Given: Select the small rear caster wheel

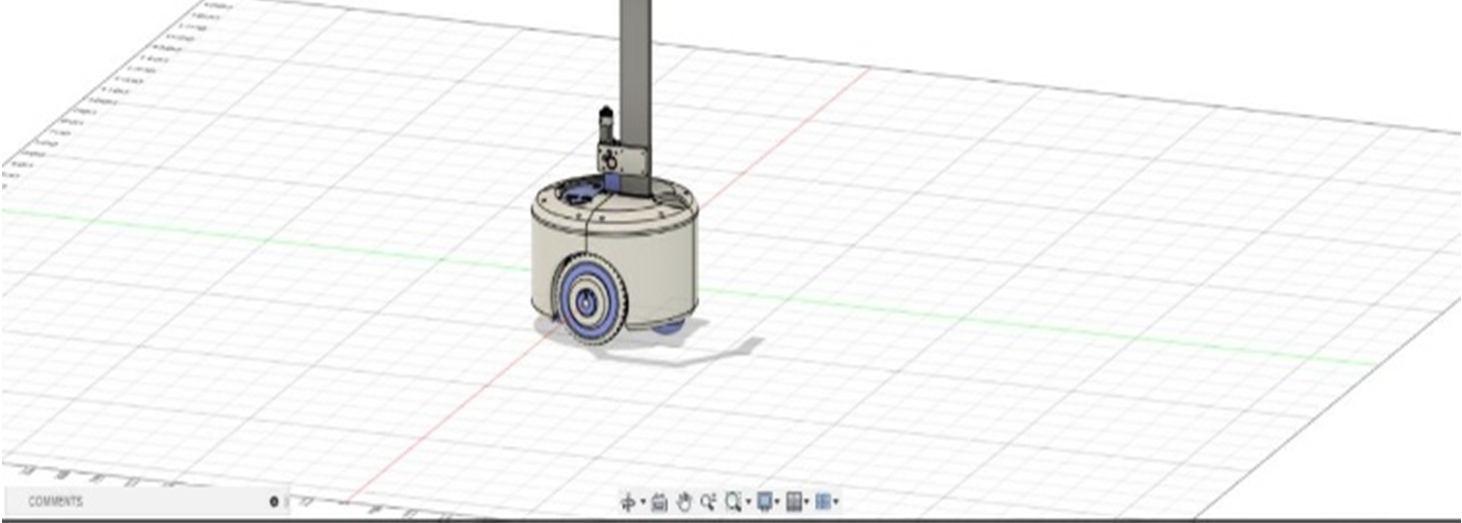Looking at the screenshot, I should [x=669, y=325].
